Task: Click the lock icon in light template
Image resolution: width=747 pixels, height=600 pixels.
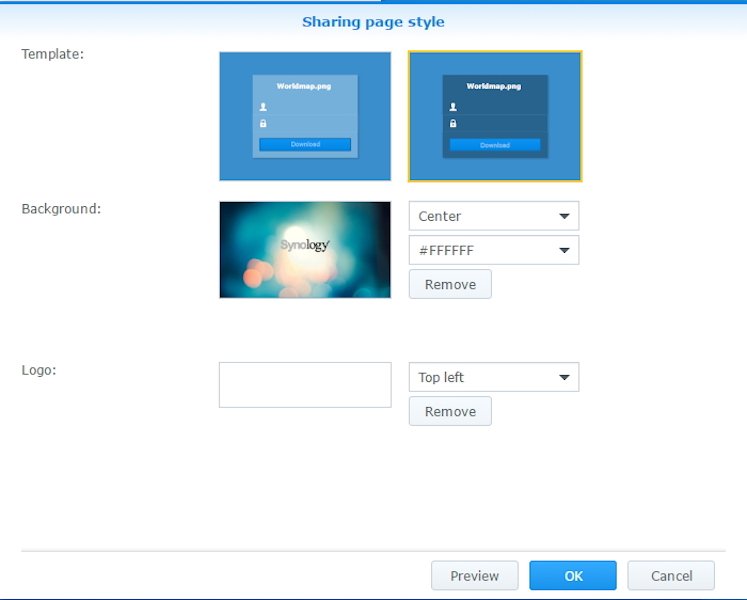Action: (x=264, y=123)
